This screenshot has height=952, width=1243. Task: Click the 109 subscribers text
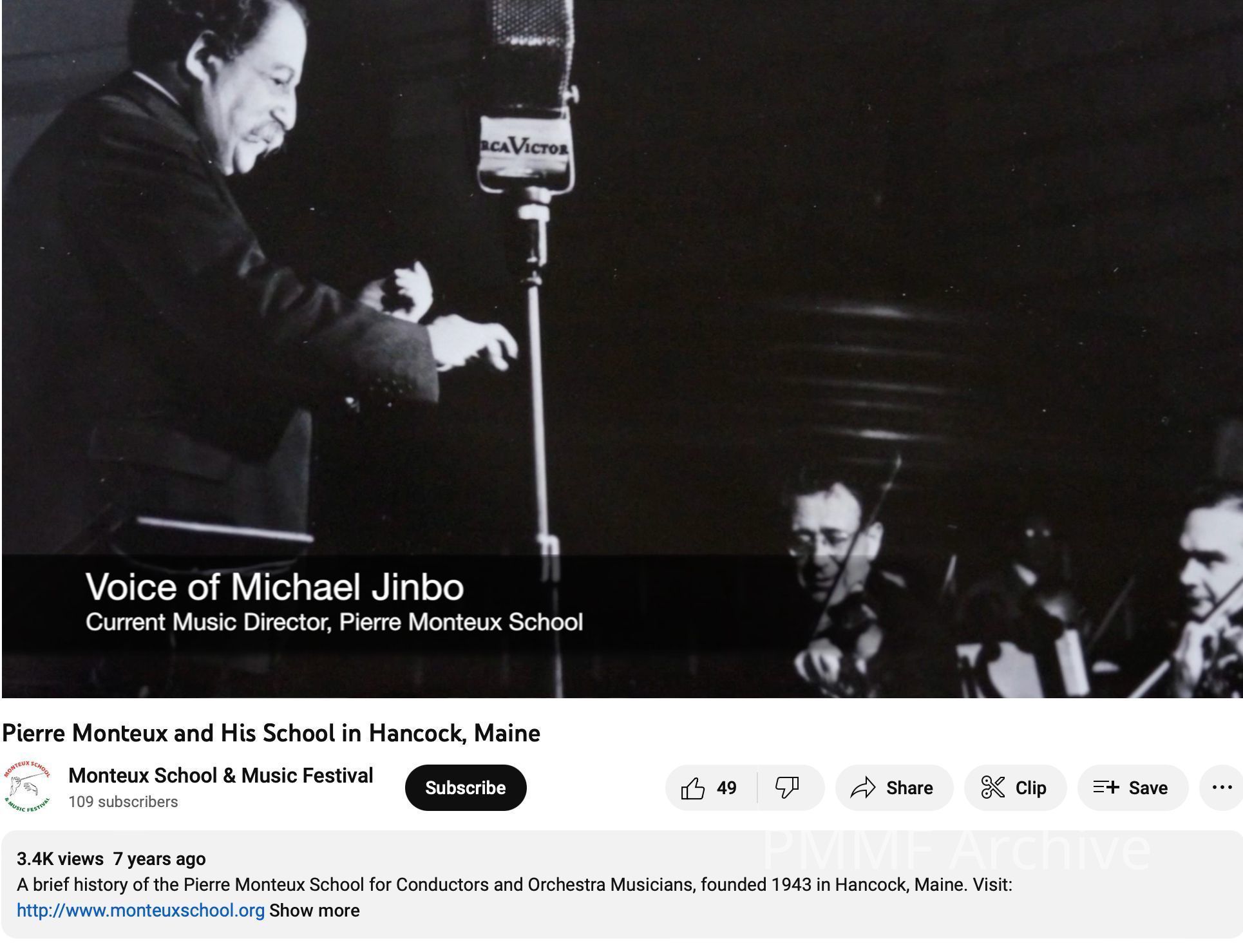click(123, 802)
